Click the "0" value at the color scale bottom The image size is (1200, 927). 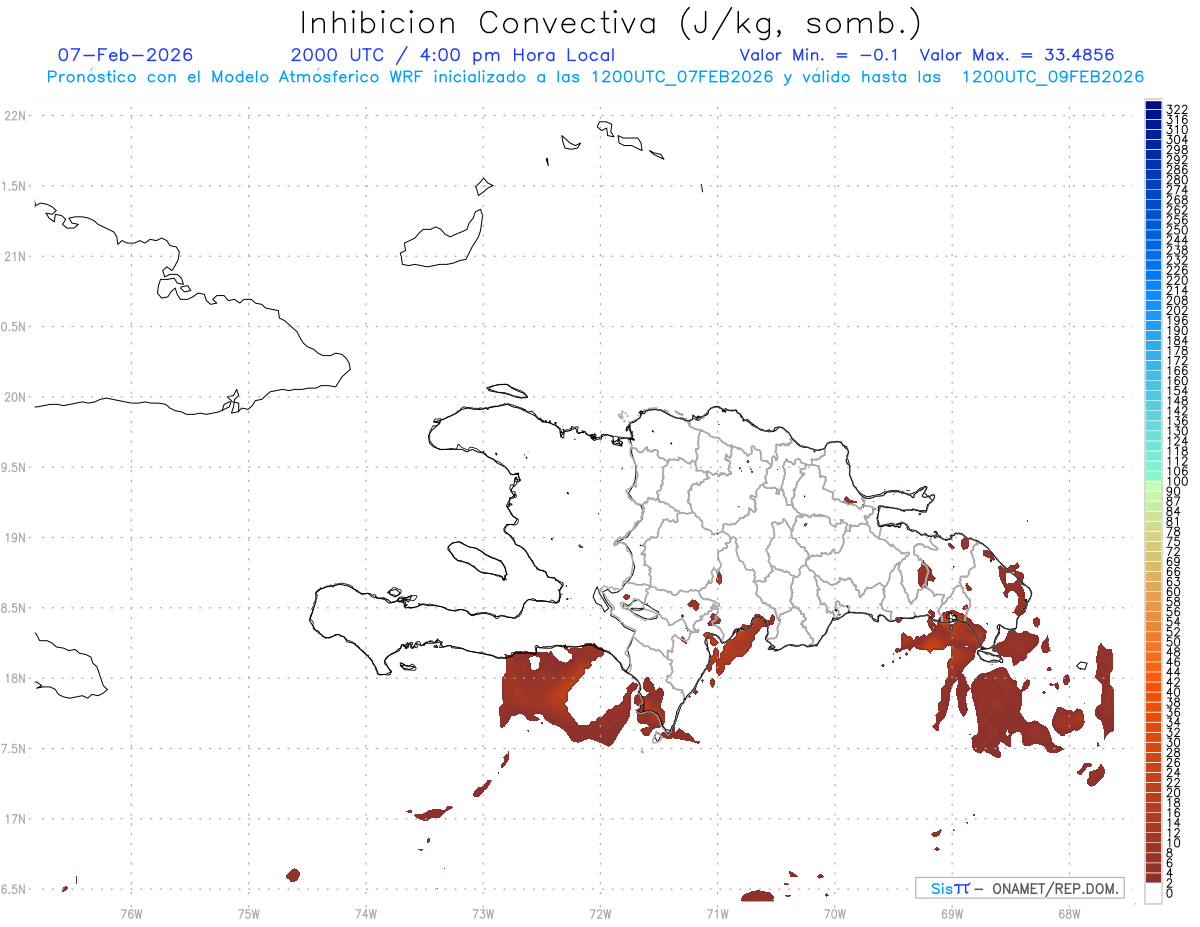pos(1170,892)
